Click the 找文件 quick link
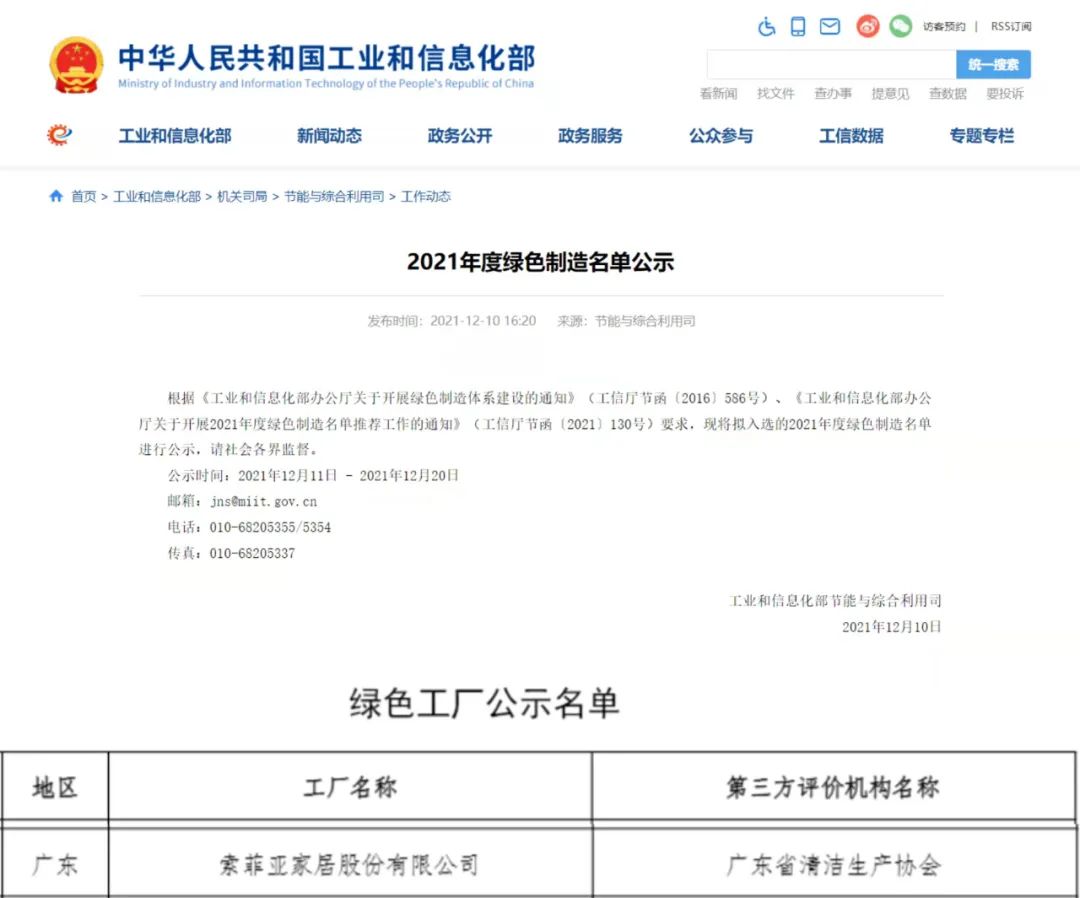Viewport: 1080px width, 898px height. (775, 94)
